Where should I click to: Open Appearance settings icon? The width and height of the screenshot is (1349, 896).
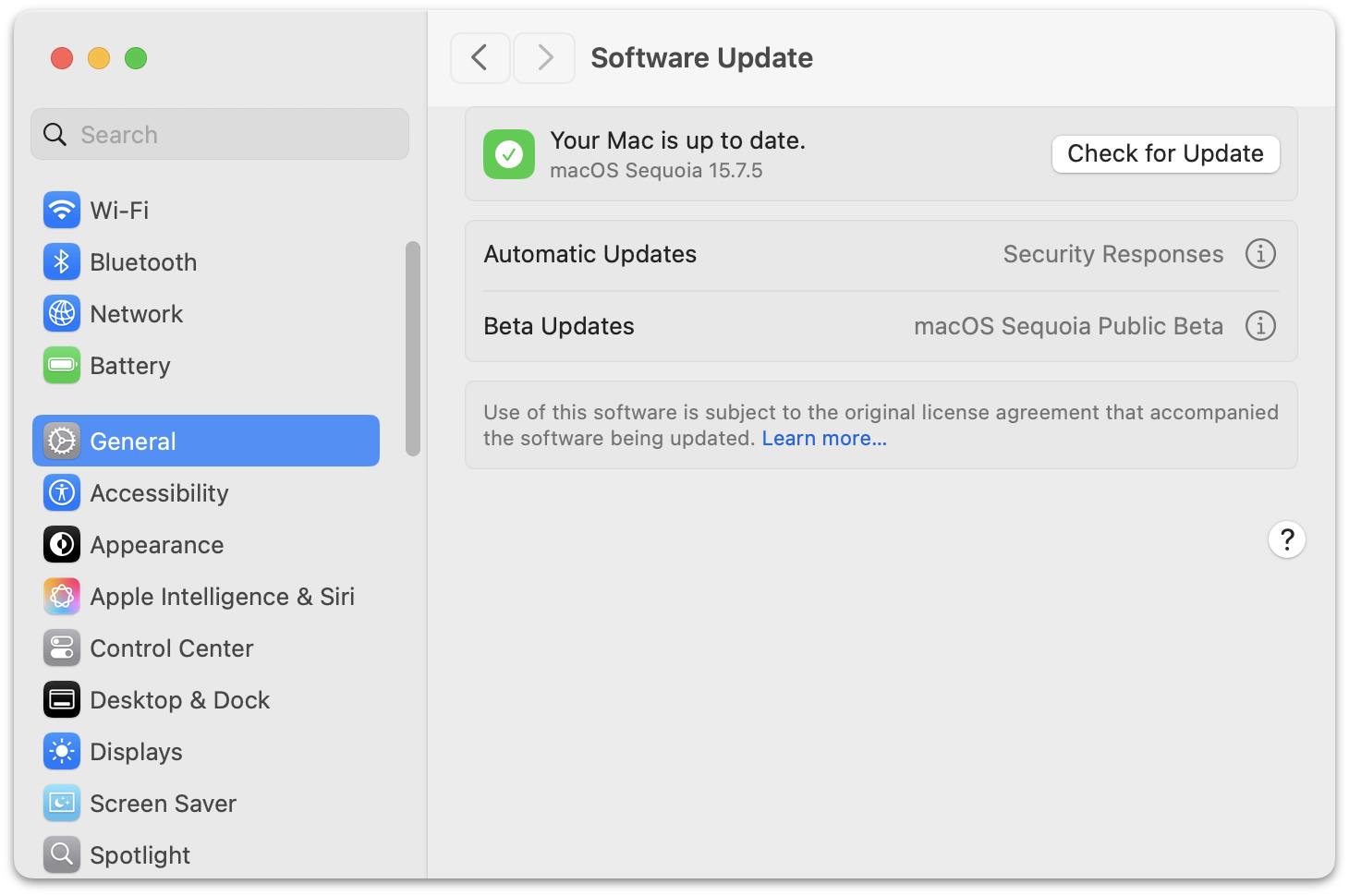(62, 545)
